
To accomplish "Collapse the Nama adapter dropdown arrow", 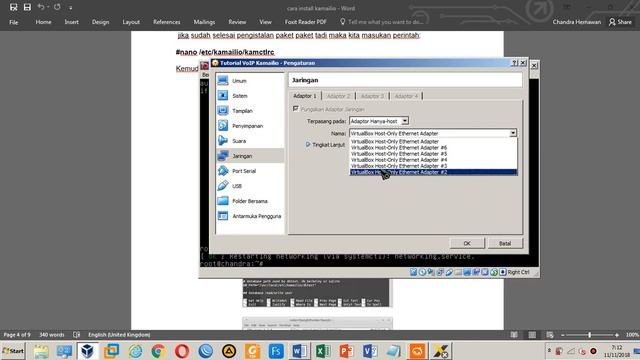I will tap(513, 133).
